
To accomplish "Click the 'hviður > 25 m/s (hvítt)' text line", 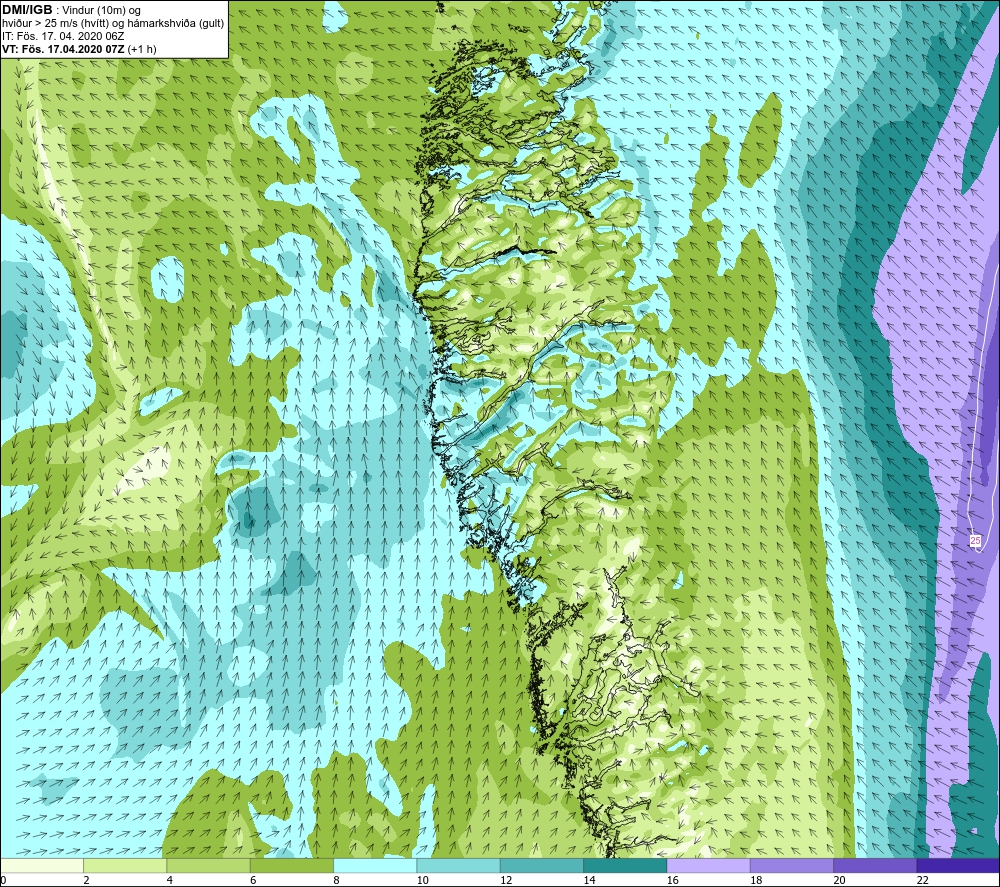I will coord(113,23).
